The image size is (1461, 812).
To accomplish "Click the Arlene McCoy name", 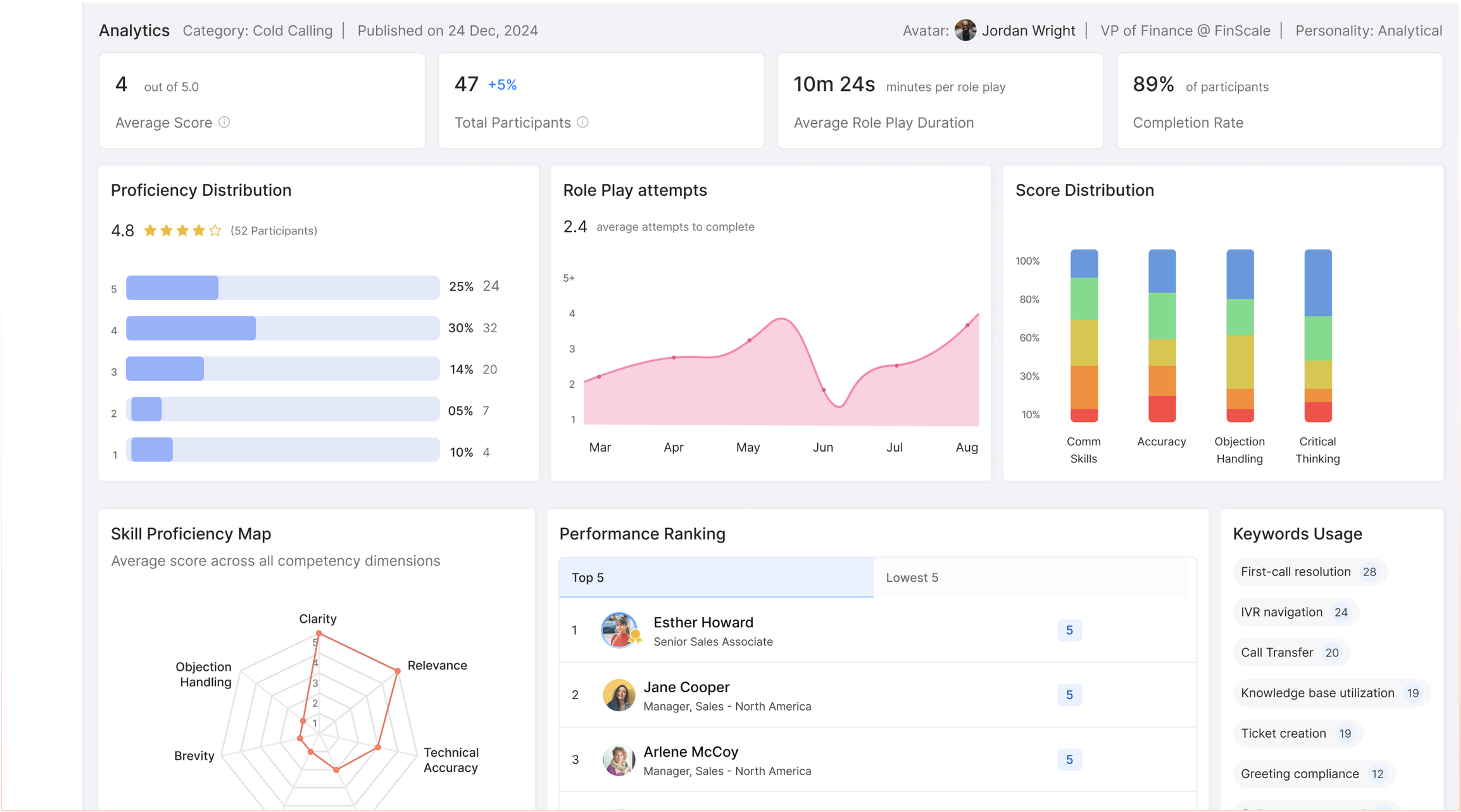I will 691,751.
